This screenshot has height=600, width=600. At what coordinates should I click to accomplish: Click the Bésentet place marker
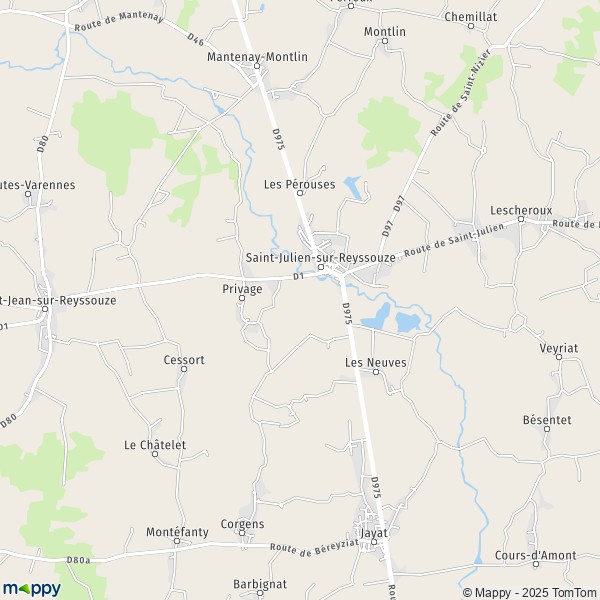tap(547, 429)
